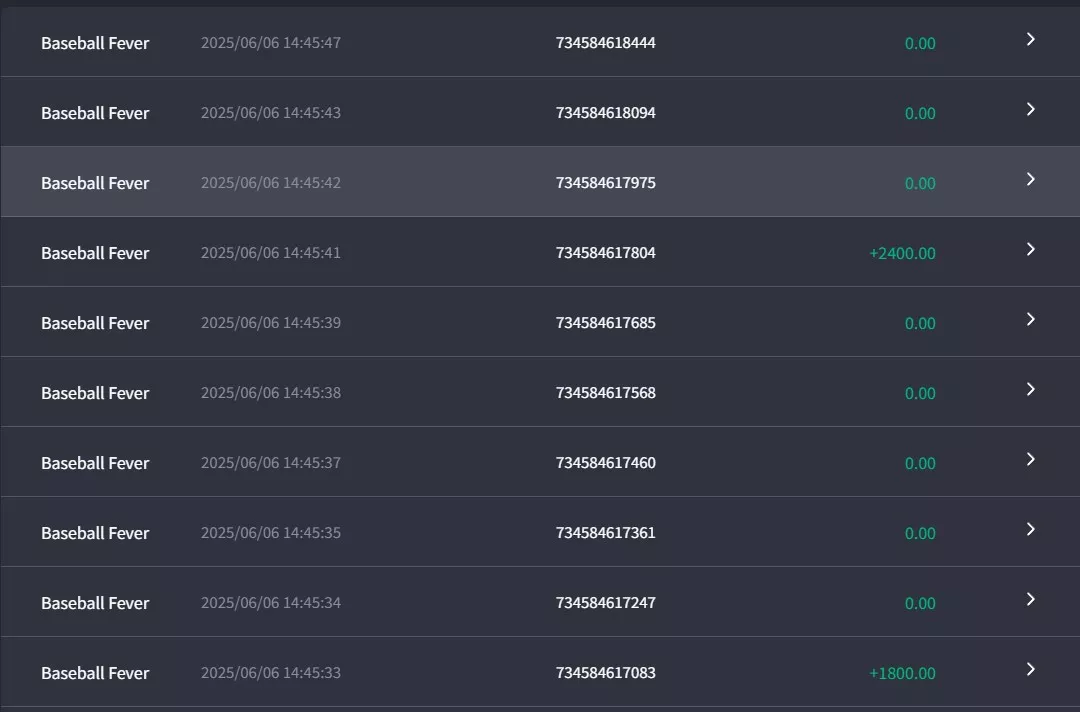Open chevron for record 734584618094
The image size is (1080, 712).
pos(1030,109)
